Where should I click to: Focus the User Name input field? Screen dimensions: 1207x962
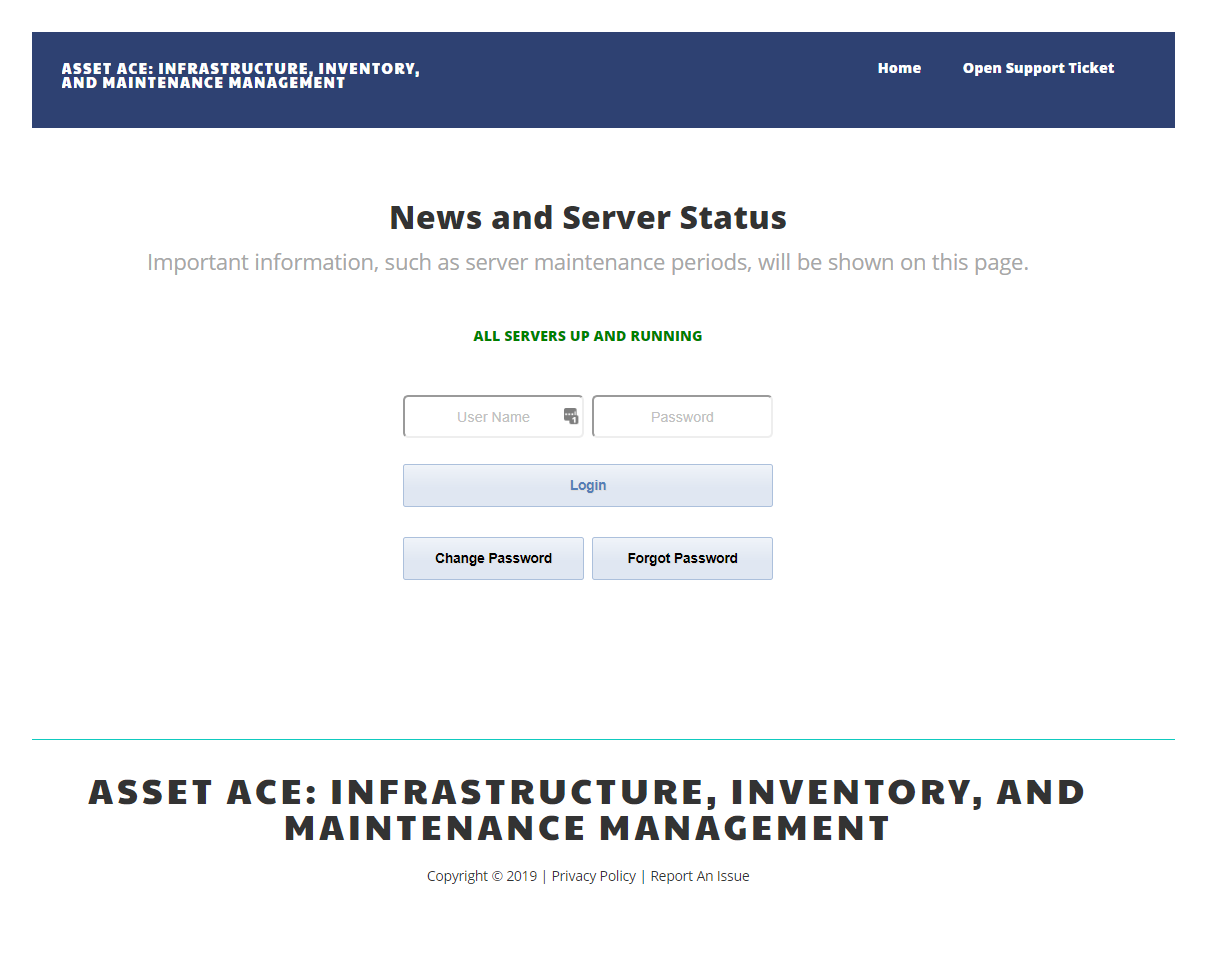[493, 416]
